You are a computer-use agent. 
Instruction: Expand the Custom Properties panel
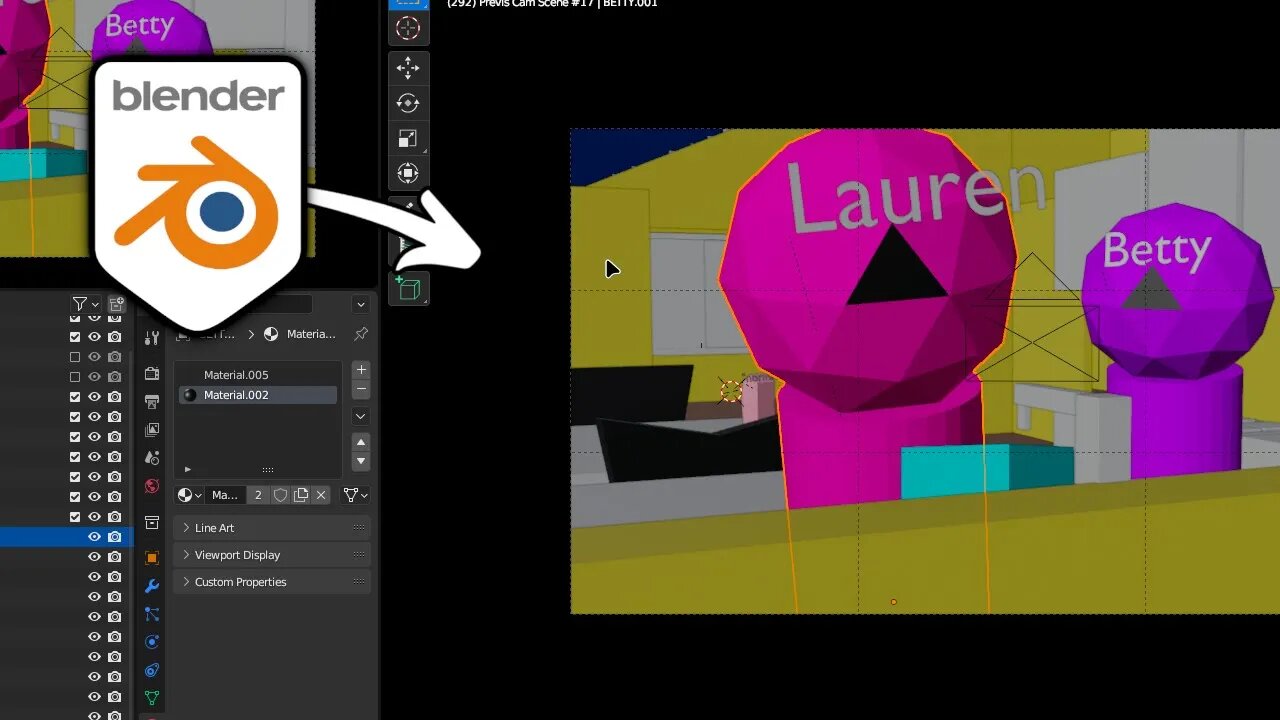(x=272, y=582)
